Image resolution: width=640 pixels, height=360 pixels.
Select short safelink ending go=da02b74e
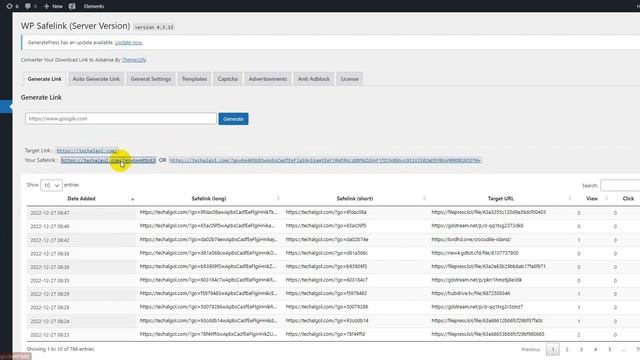(x=327, y=240)
